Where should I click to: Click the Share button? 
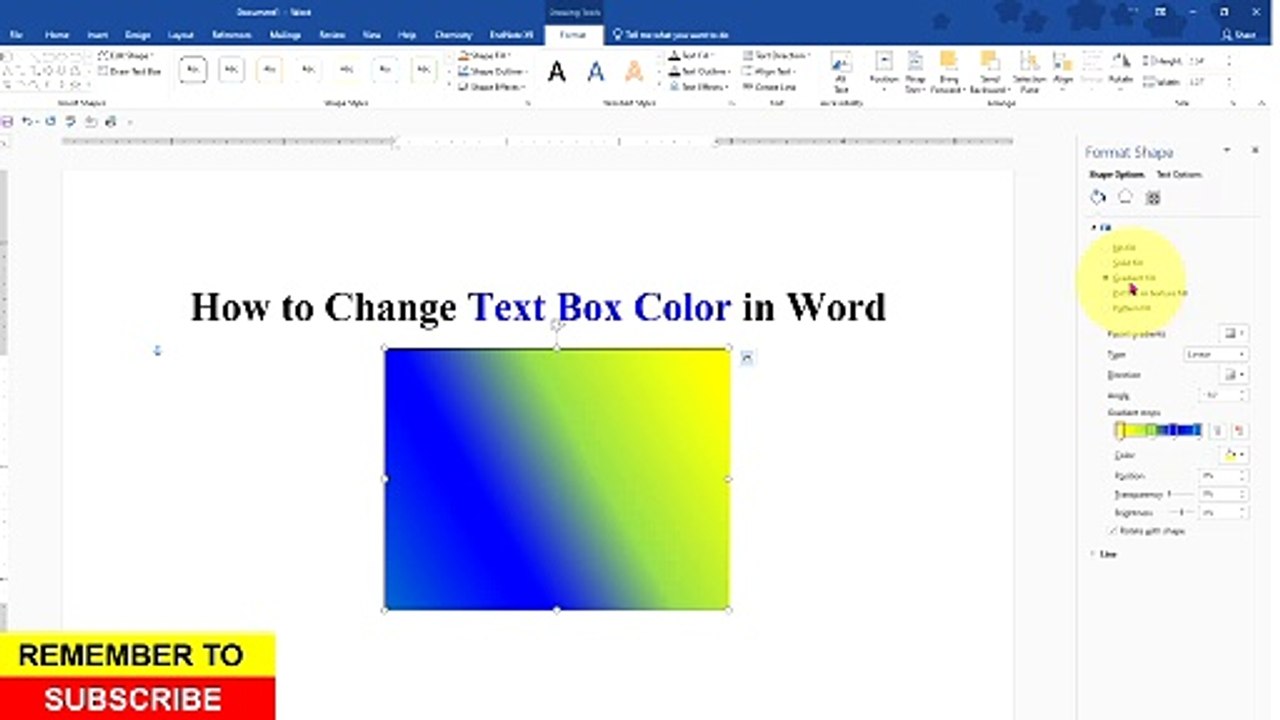coord(1239,34)
